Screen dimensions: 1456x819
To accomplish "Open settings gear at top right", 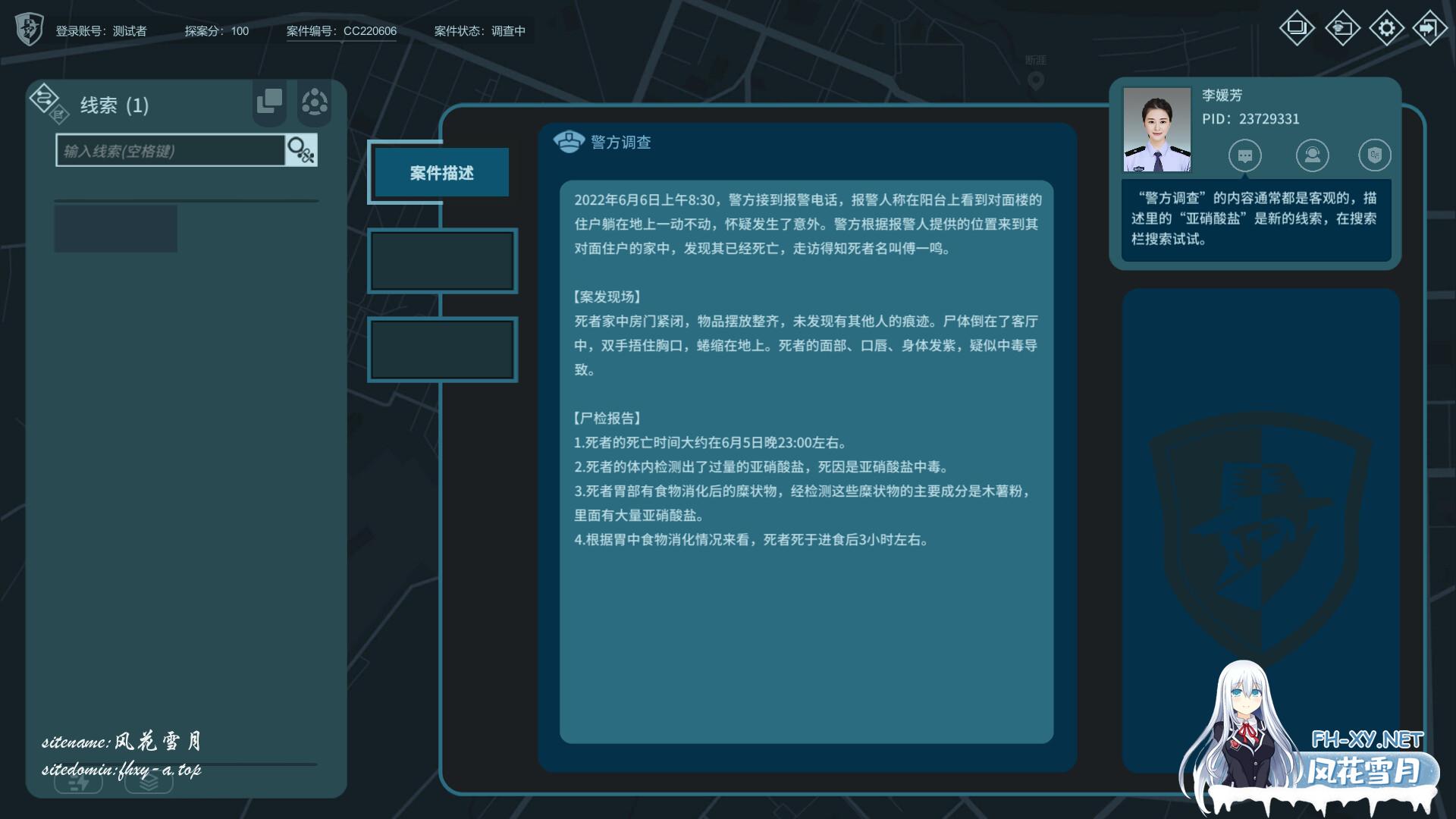I will coord(1386,28).
